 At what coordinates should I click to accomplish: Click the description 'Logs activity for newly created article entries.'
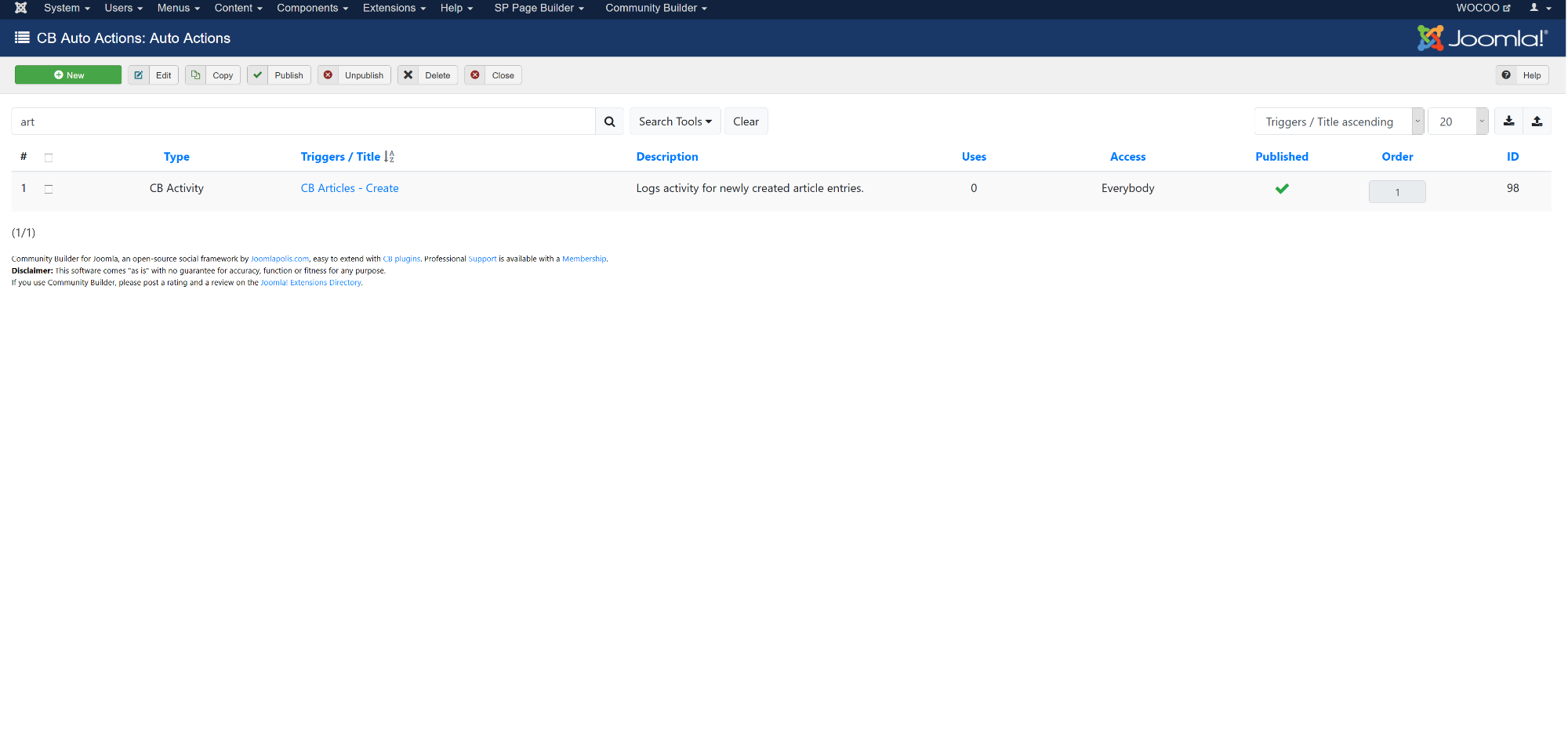(750, 188)
